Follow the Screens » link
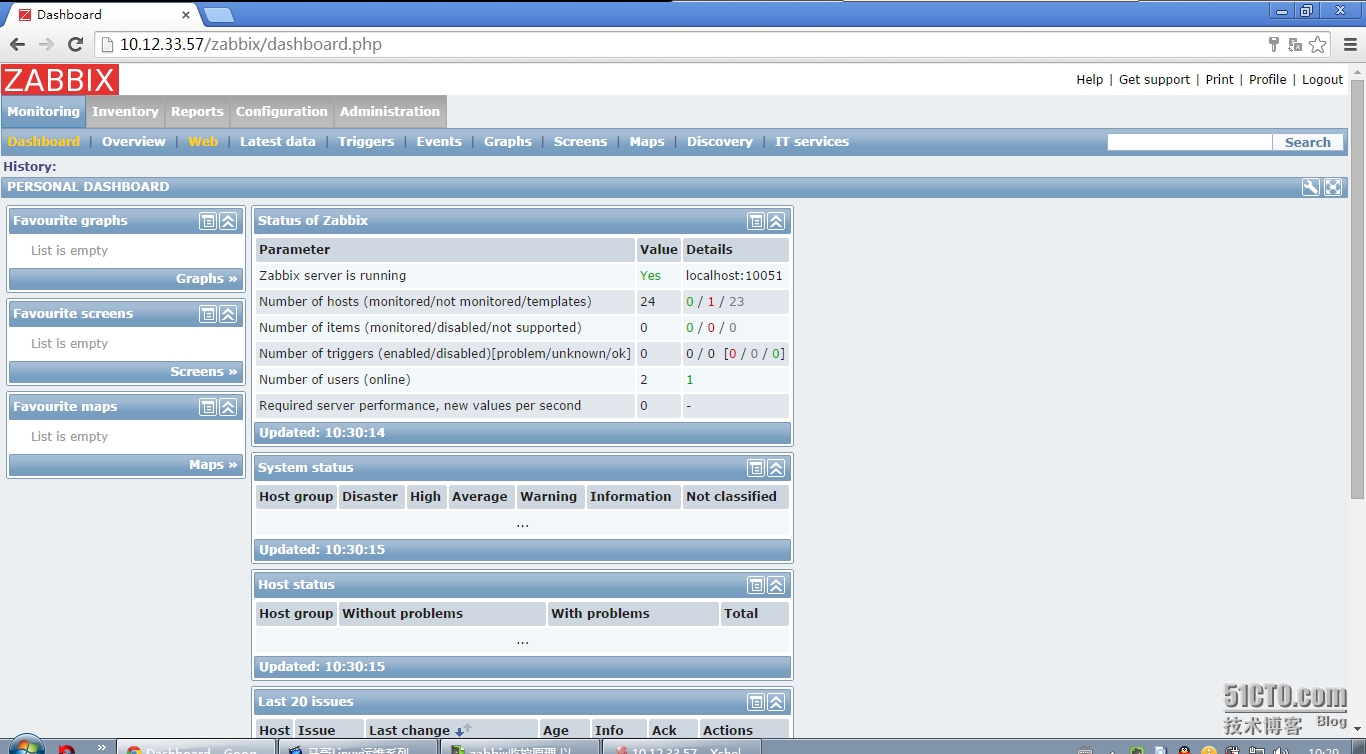The width and height of the screenshot is (1366, 754). pos(204,372)
